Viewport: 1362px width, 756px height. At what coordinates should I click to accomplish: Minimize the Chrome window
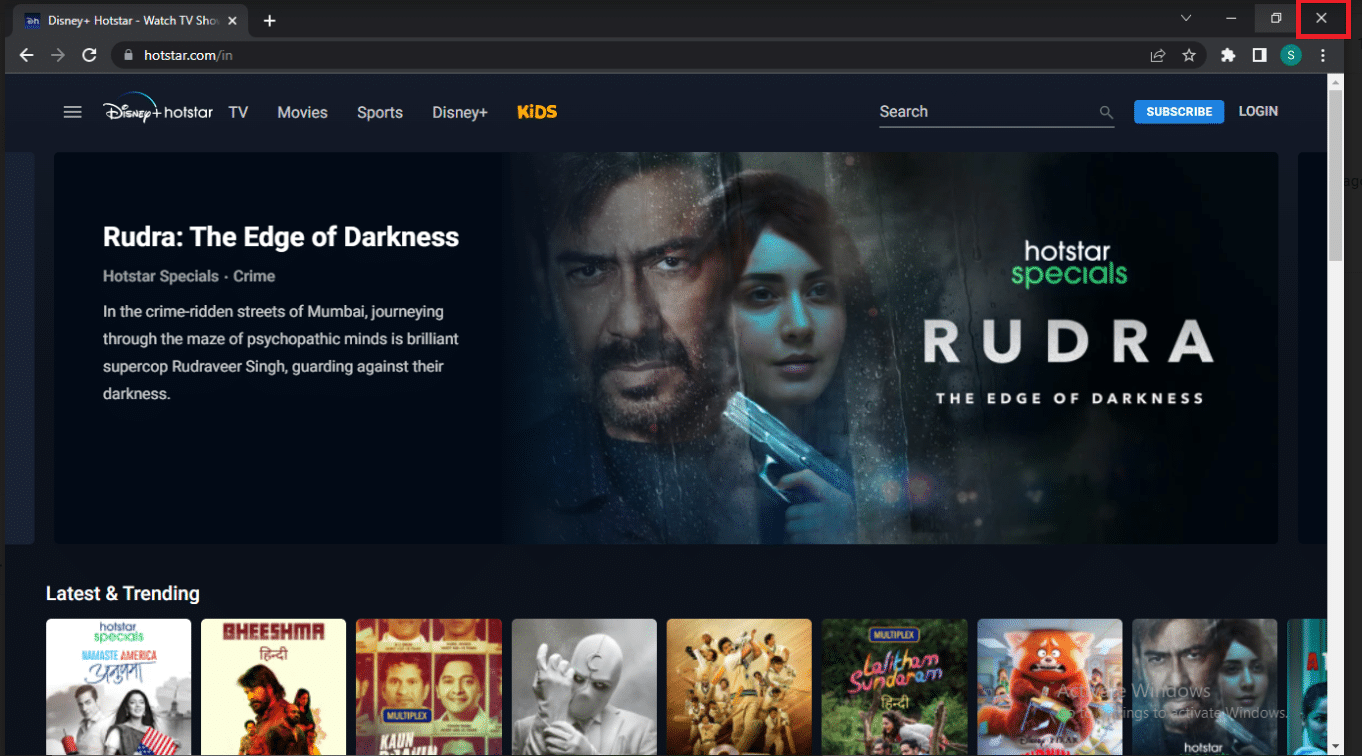click(x=1232, y=18)
